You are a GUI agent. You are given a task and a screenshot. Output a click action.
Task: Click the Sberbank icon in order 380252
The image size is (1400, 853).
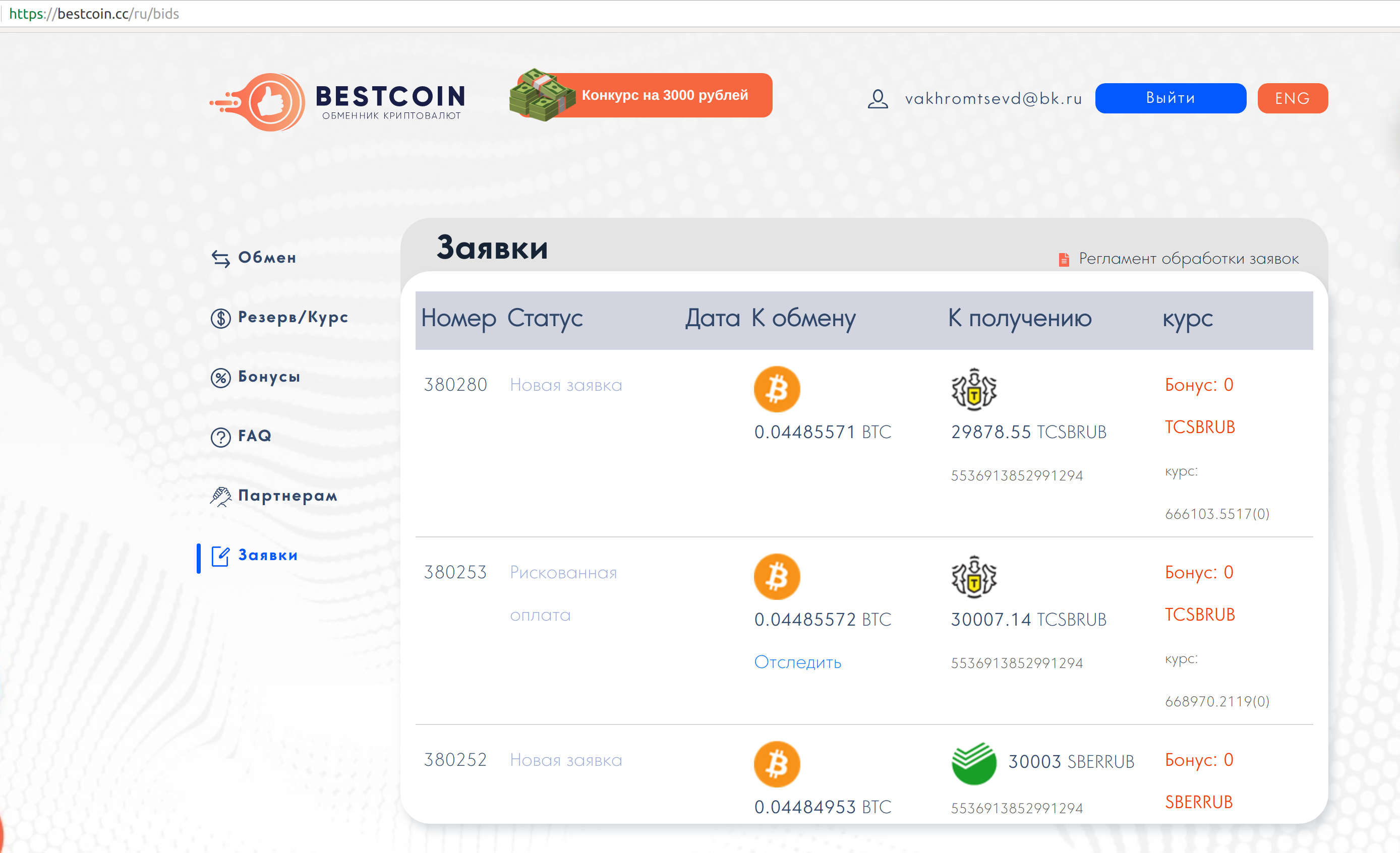point(973,763)
